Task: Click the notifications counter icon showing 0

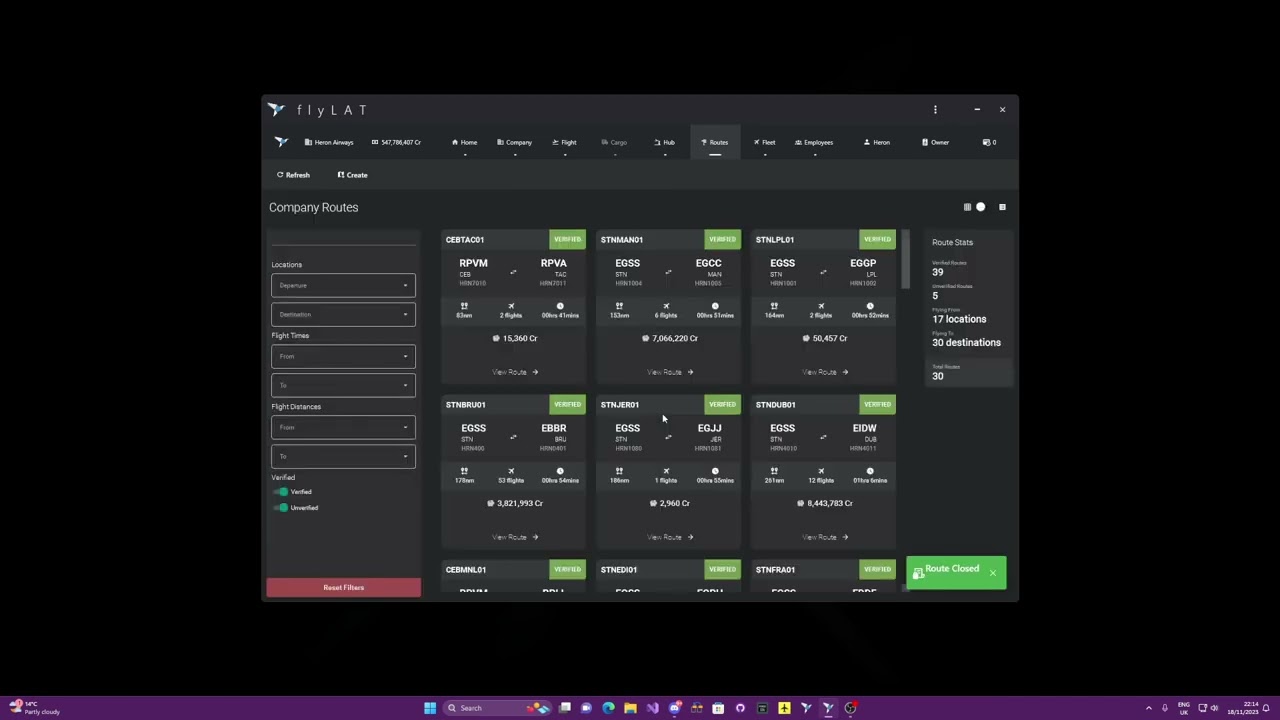Action: click(x=989, y=142)
